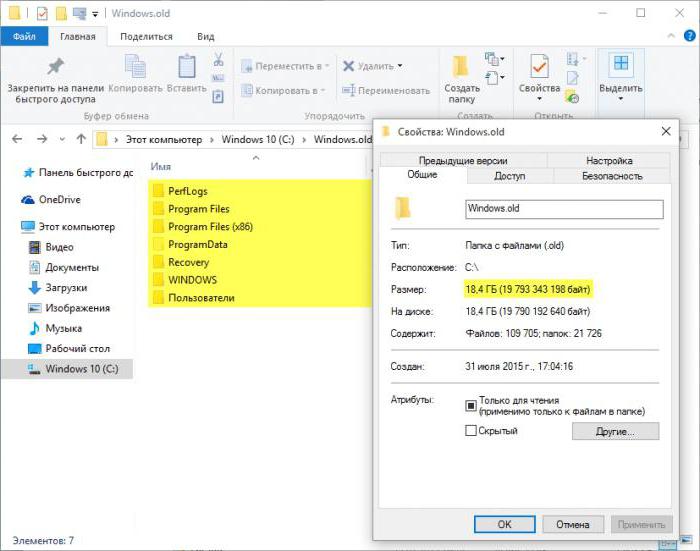Image resolution: width=700 pixels, height=551 pixels.
Task: Open the recent locations dropdown arrow
Action: (62, 139)
